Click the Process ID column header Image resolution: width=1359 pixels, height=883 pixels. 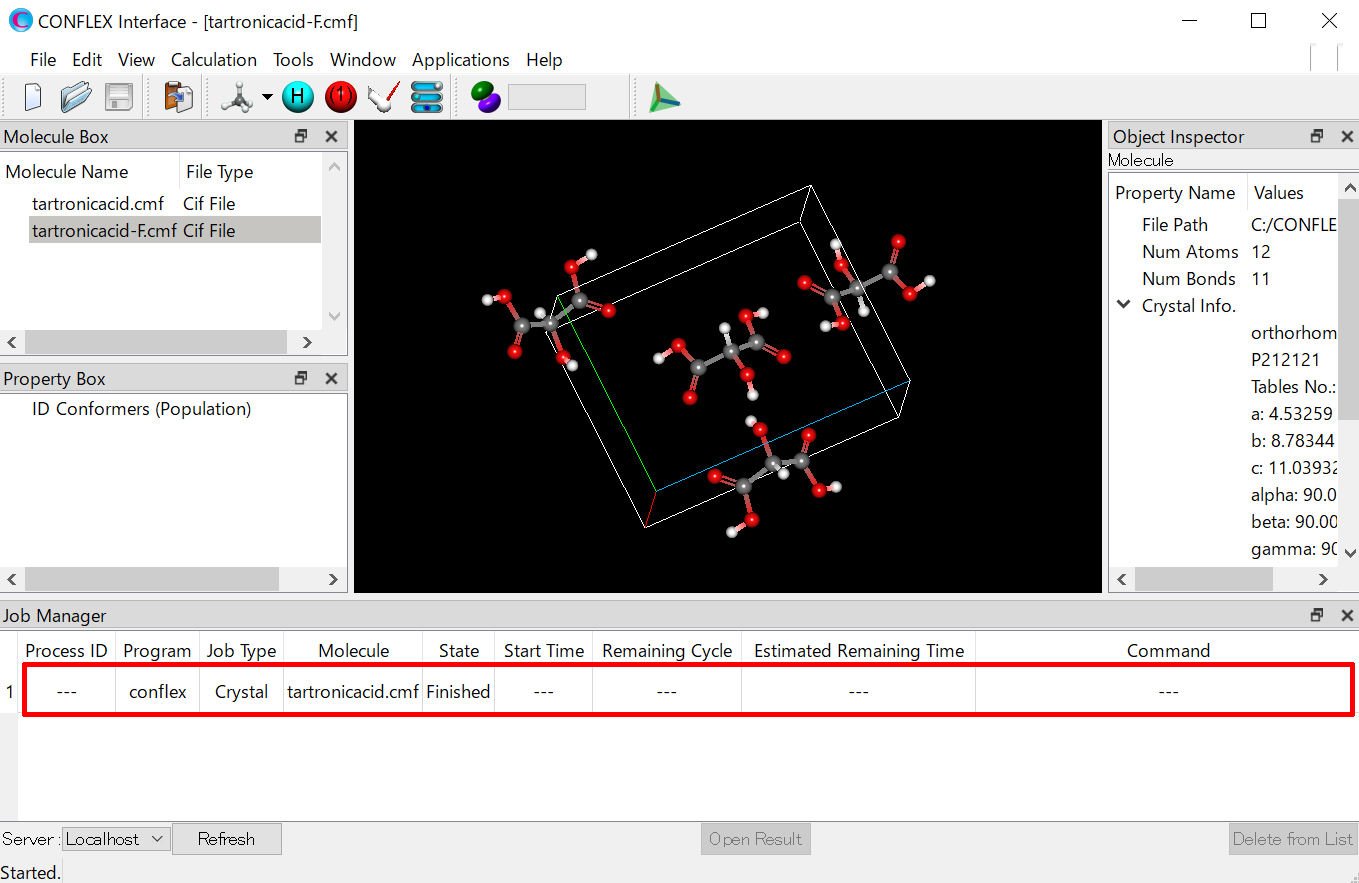pos(66,651)
